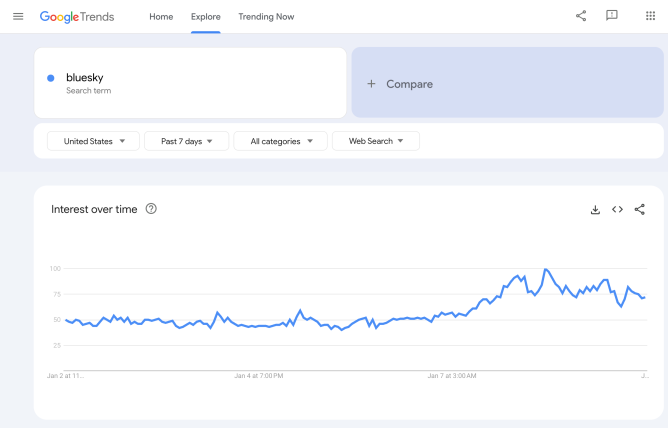Open the All categories dropdown
The image size is (668, 428).
click(281, 141)
